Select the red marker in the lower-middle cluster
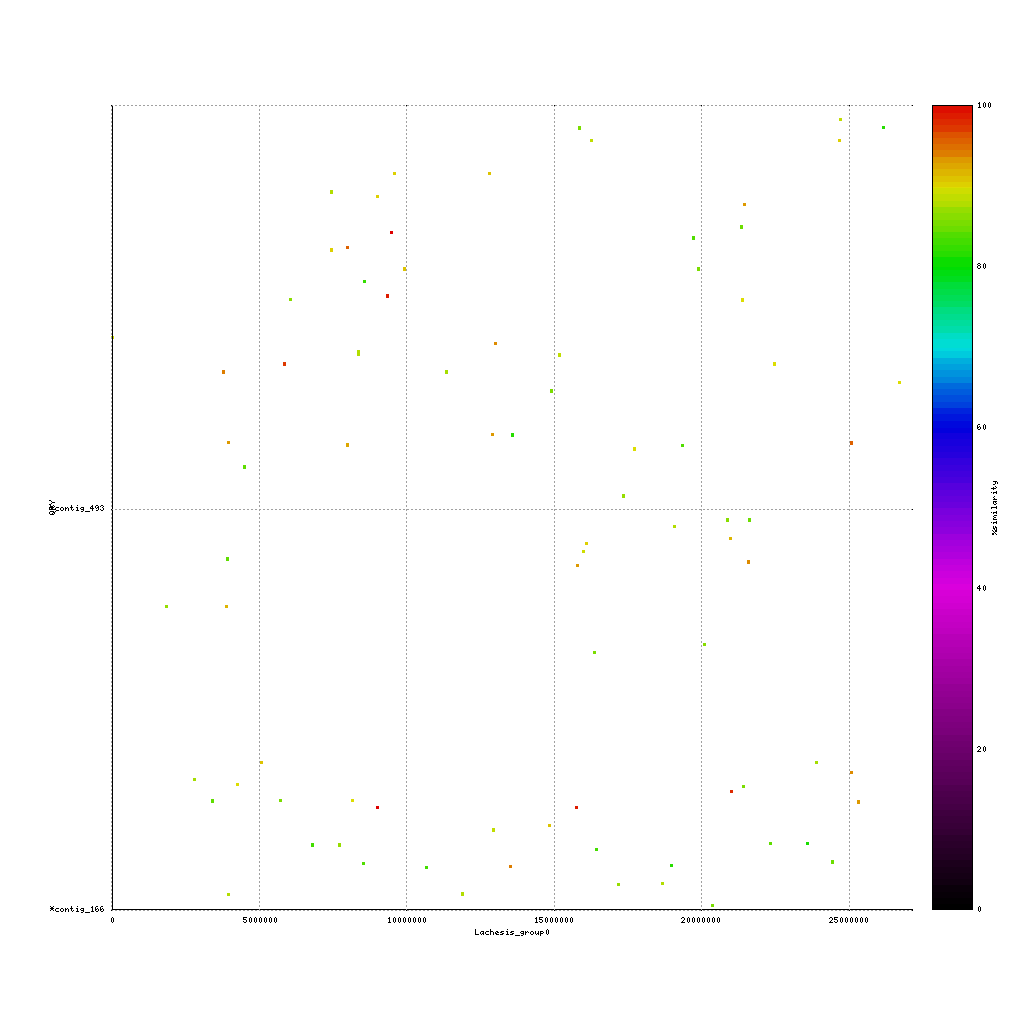 click(577, 806)
